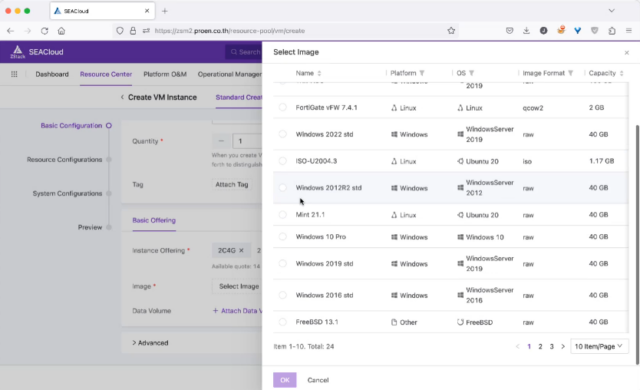The image size is (640, 390).
Task: Filter the Image Format column
Action: [x=570, y=73]
